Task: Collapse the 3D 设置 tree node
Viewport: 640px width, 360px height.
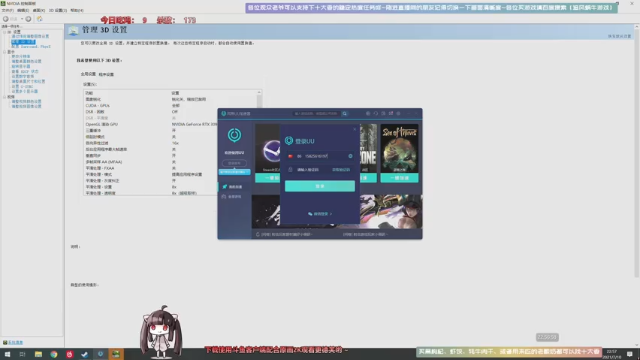Action: 4,31
